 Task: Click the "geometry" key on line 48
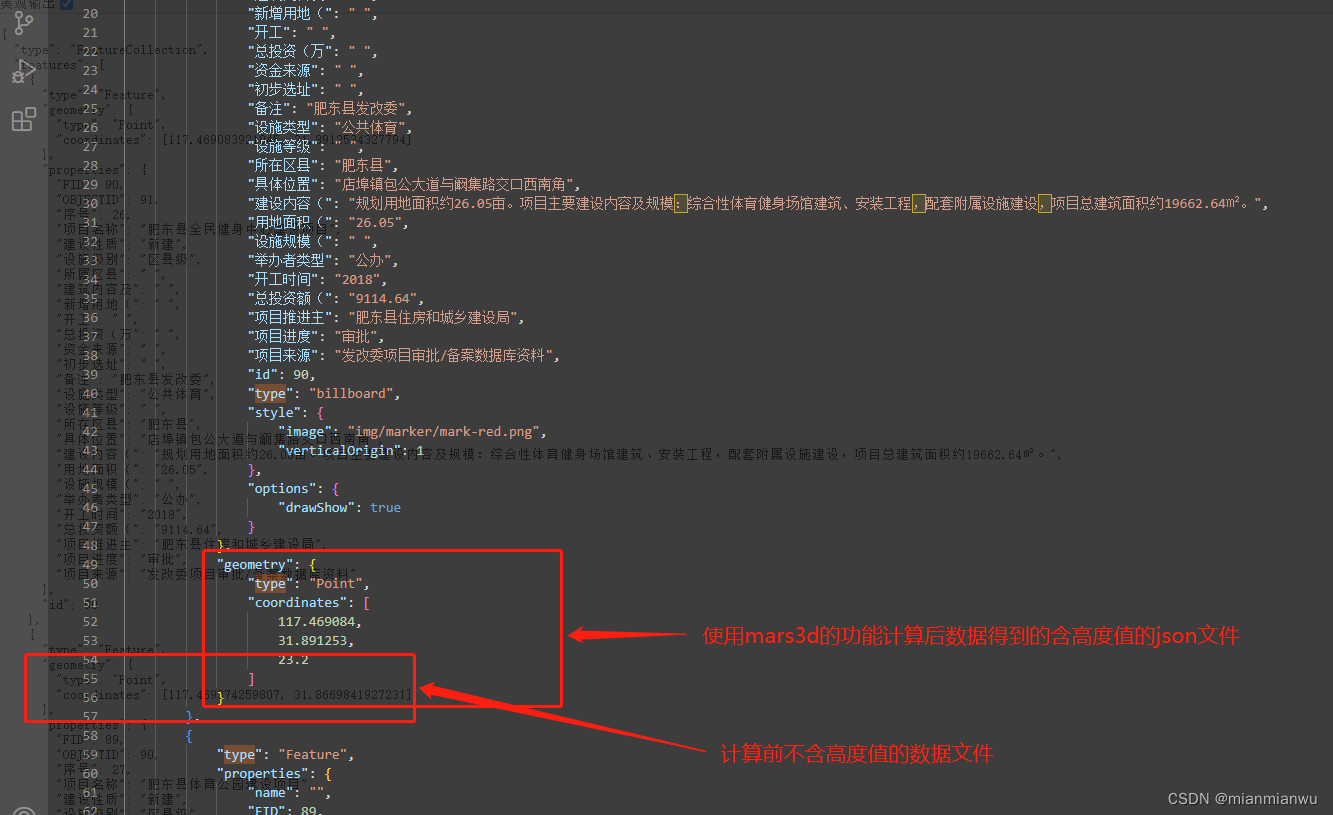coord(255,565)
